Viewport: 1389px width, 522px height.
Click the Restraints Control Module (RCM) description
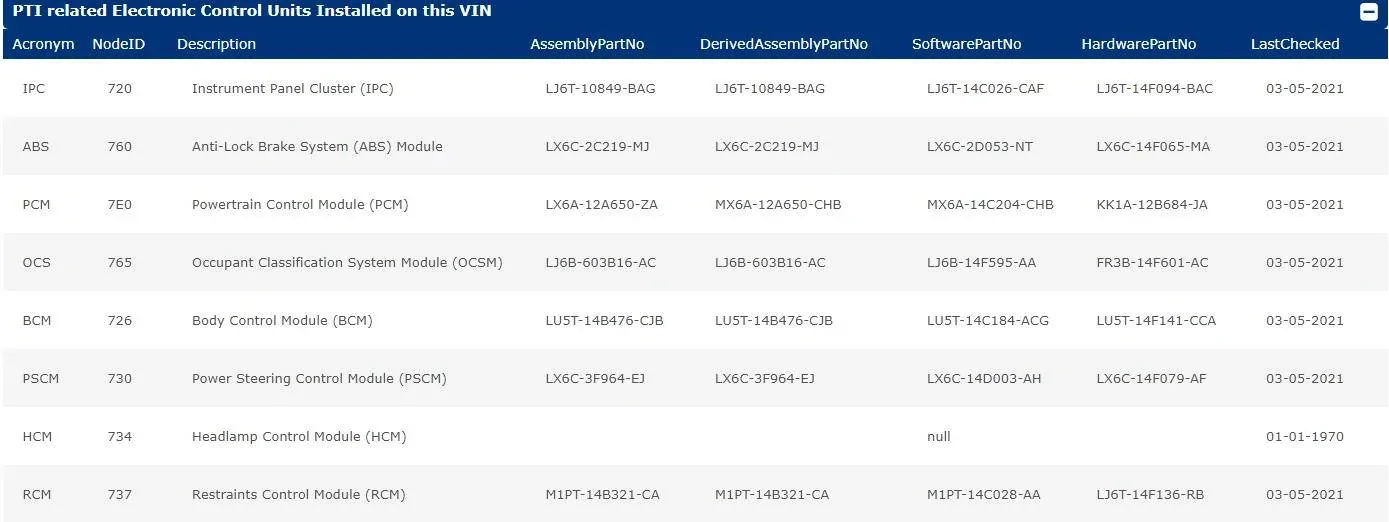click(298, 494)
